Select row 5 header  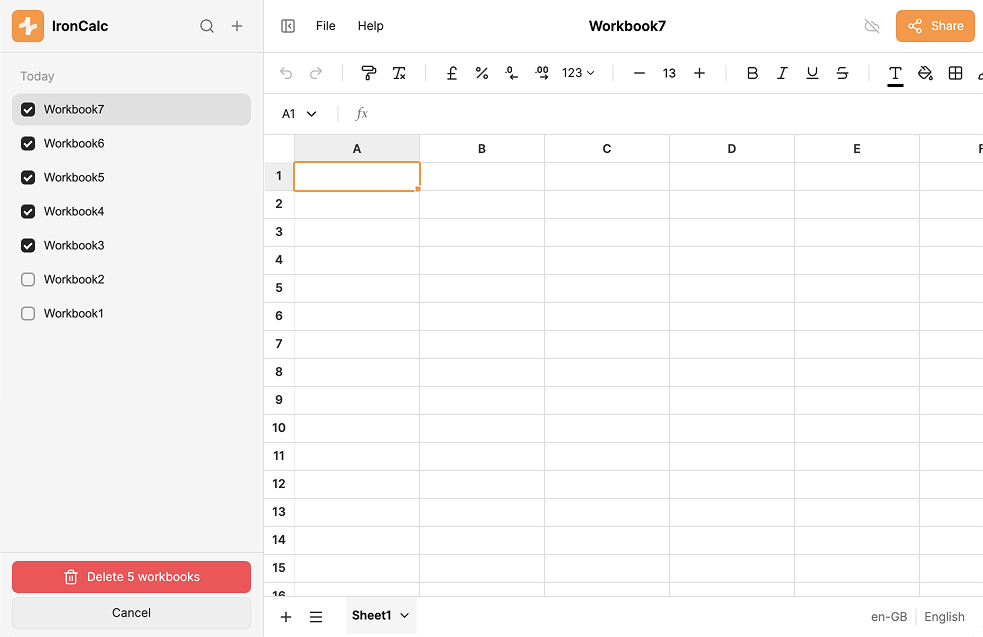coord(279,288)
